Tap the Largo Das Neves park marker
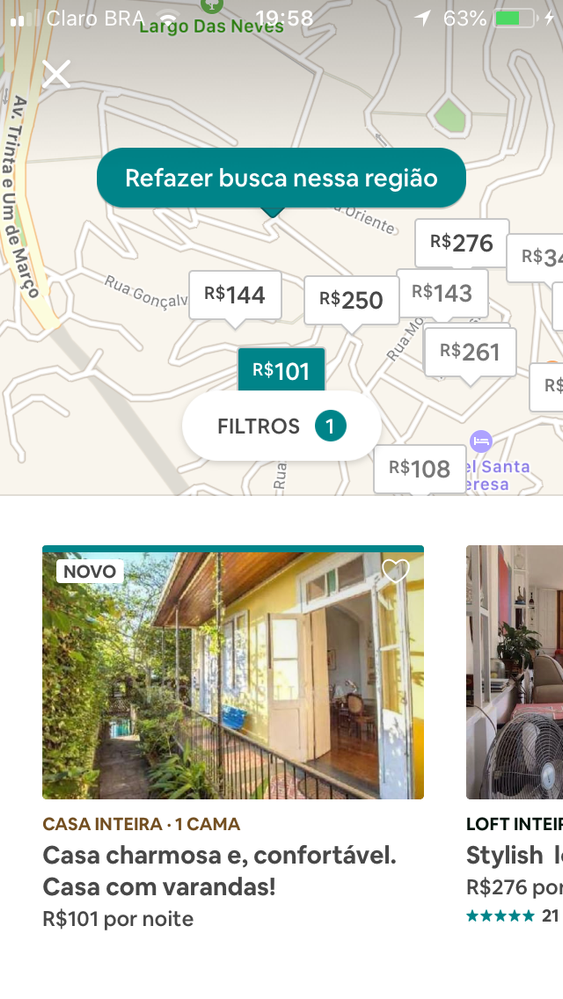This screenshot has width=563, height=999. (211, 6)
